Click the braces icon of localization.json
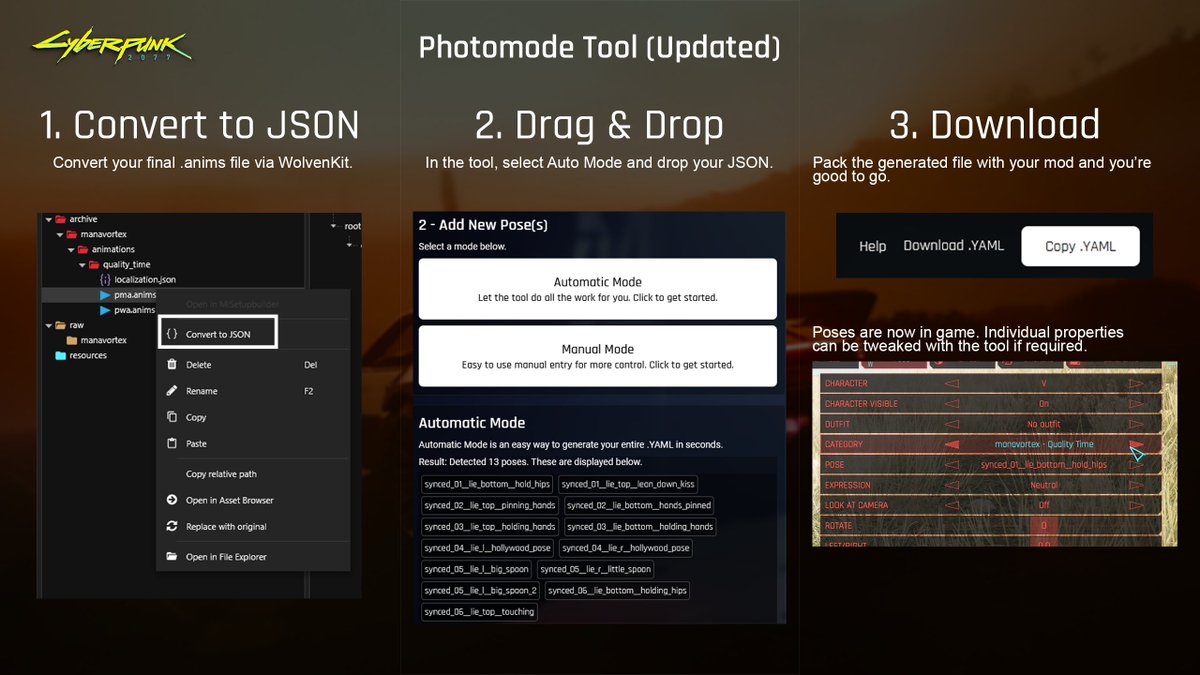 (106, 280)
